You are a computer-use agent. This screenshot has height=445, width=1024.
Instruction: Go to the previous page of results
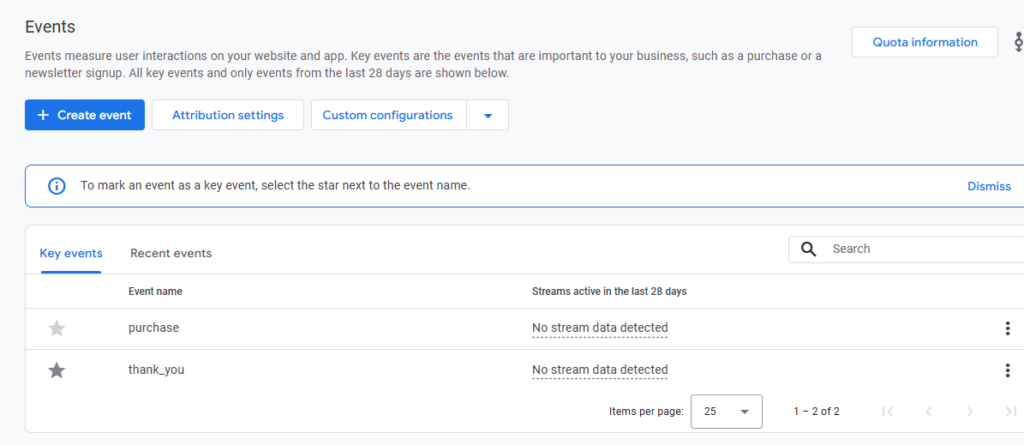(929, 412)
